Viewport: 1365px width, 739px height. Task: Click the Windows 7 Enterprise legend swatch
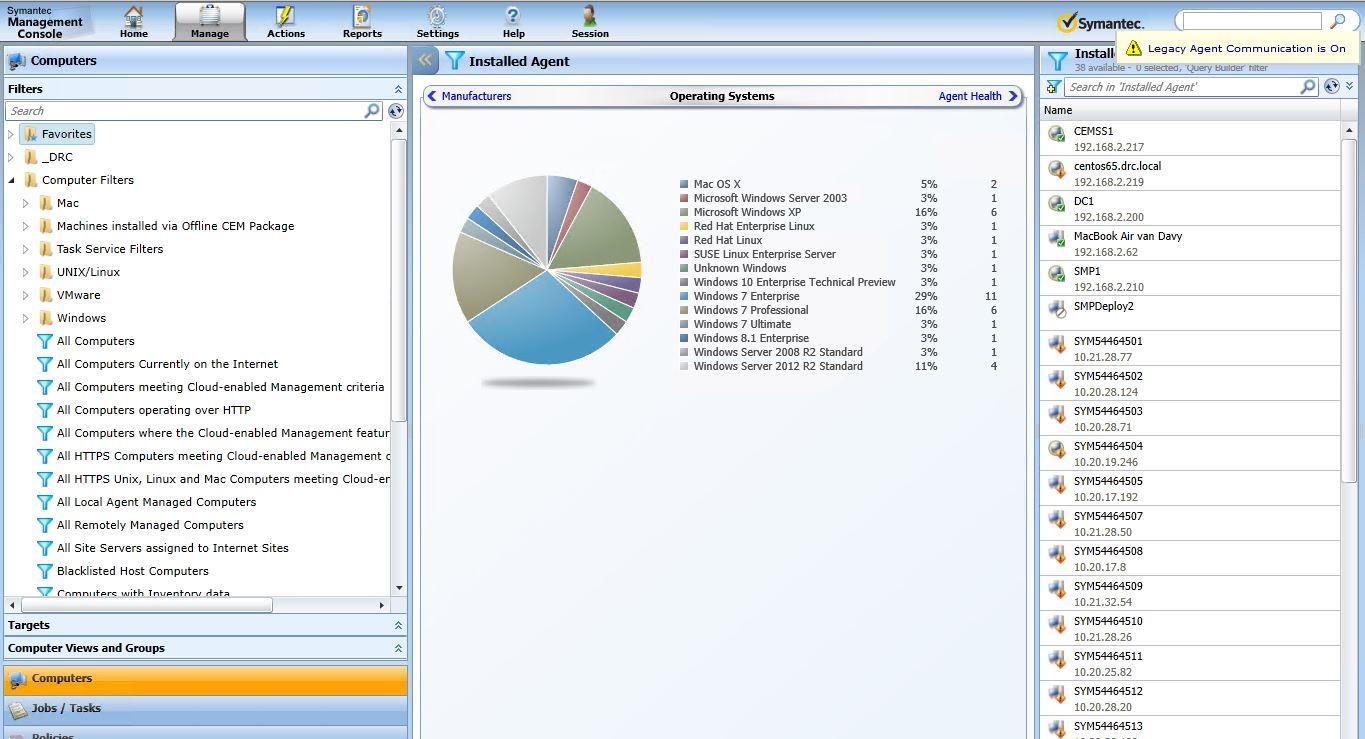(684, 296)
